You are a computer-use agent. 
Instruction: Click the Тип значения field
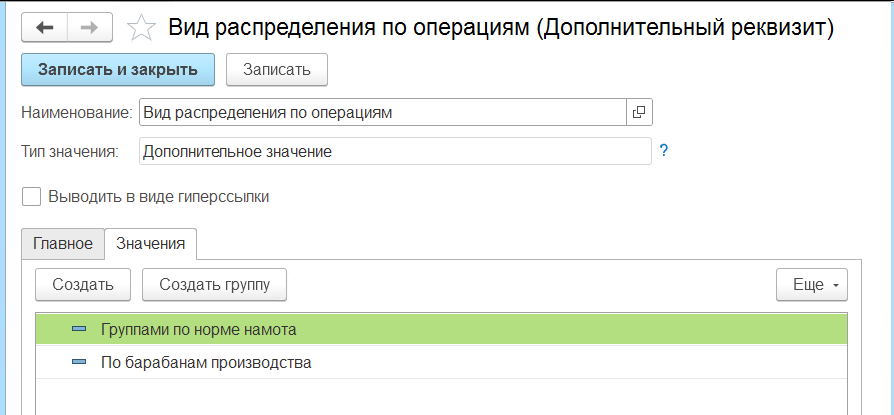click(x=395, y=151)
